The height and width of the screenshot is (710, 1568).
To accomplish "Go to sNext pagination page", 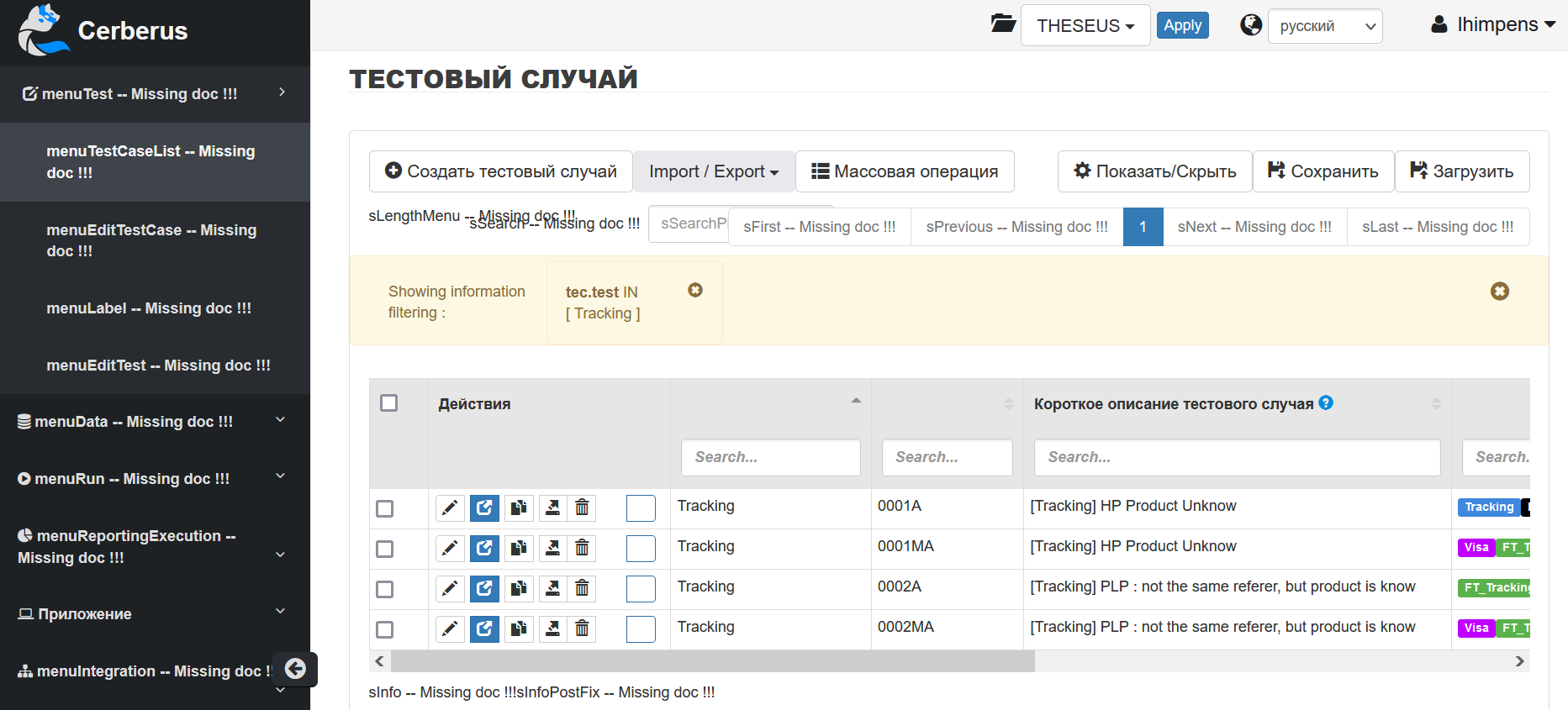I will coord(1254,227).
